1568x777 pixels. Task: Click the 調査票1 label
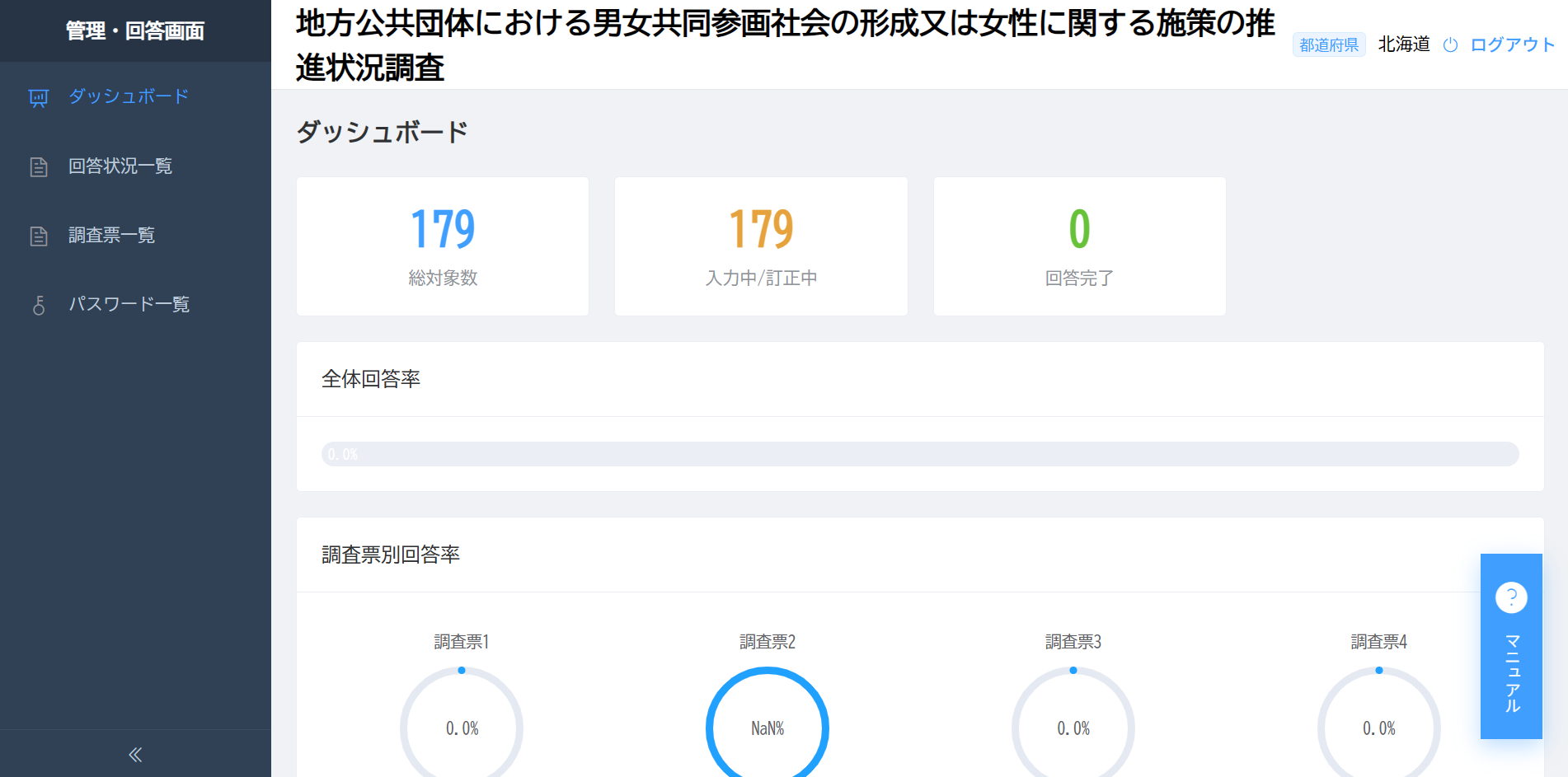pyautogui.click(x=462, y=642)
